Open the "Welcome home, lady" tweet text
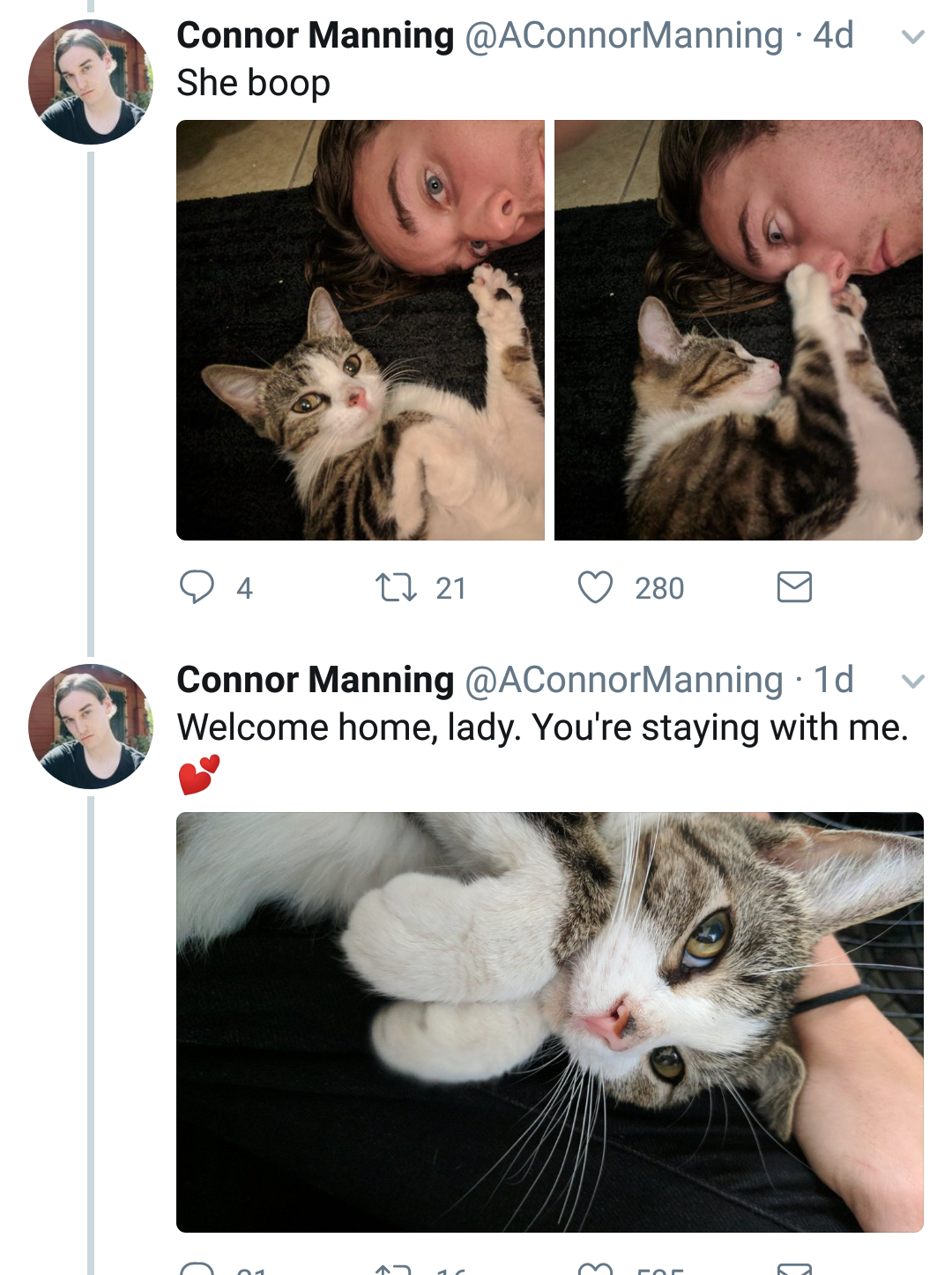The image size is (952, 1275). pyautogui.click(x=542, y=728)
